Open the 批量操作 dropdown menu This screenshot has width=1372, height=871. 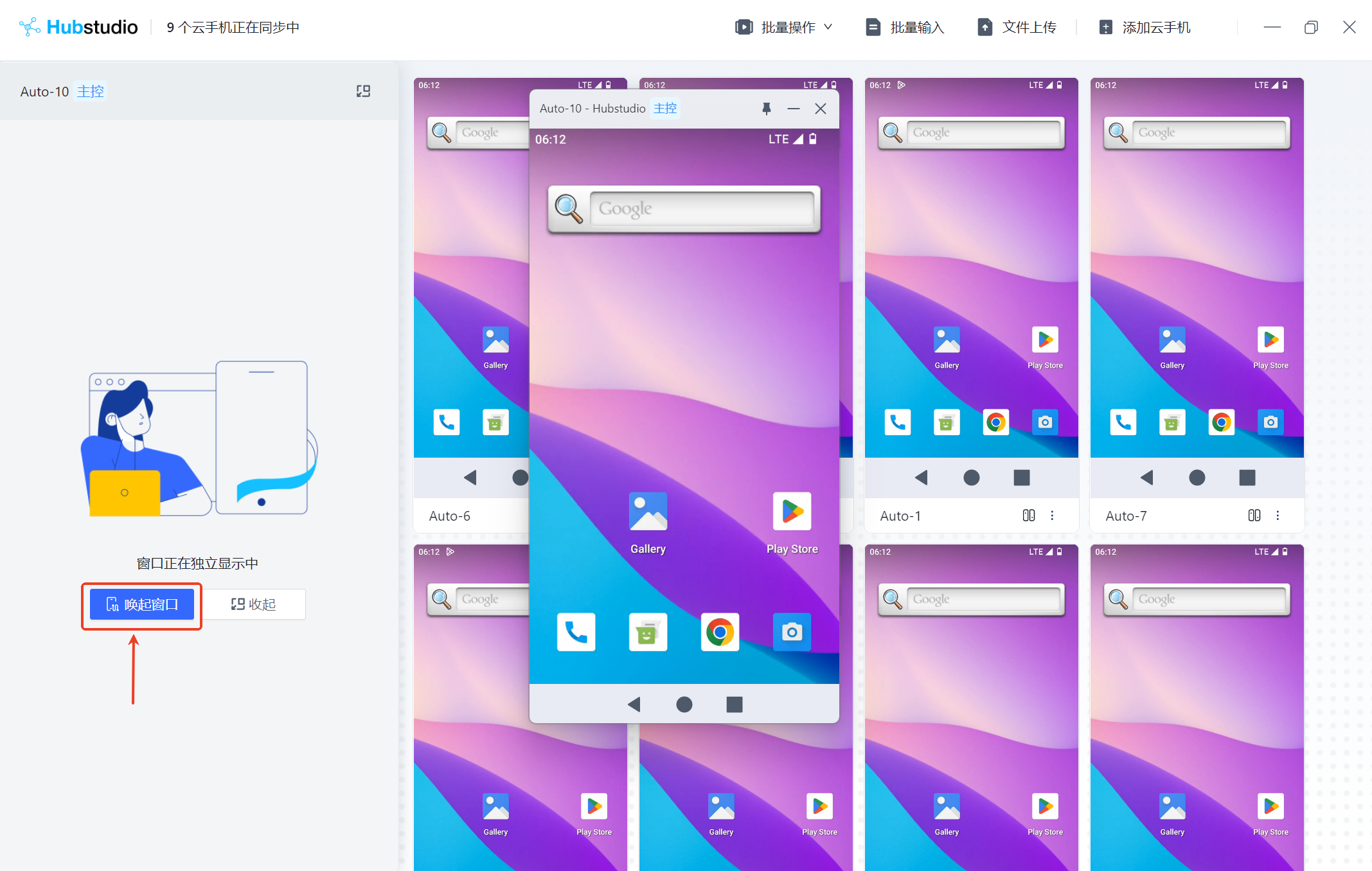tap(783, 27)
